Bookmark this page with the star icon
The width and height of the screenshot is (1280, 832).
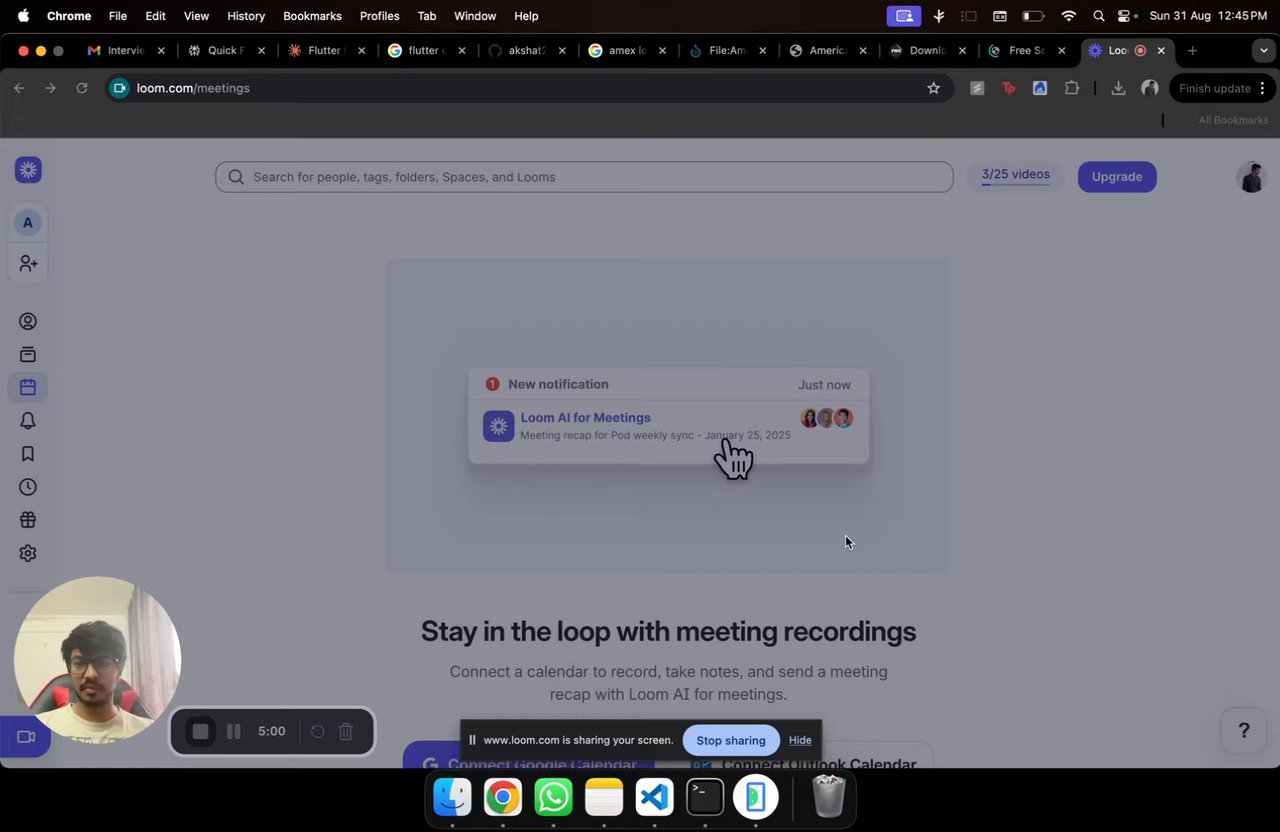click(934, 88)
